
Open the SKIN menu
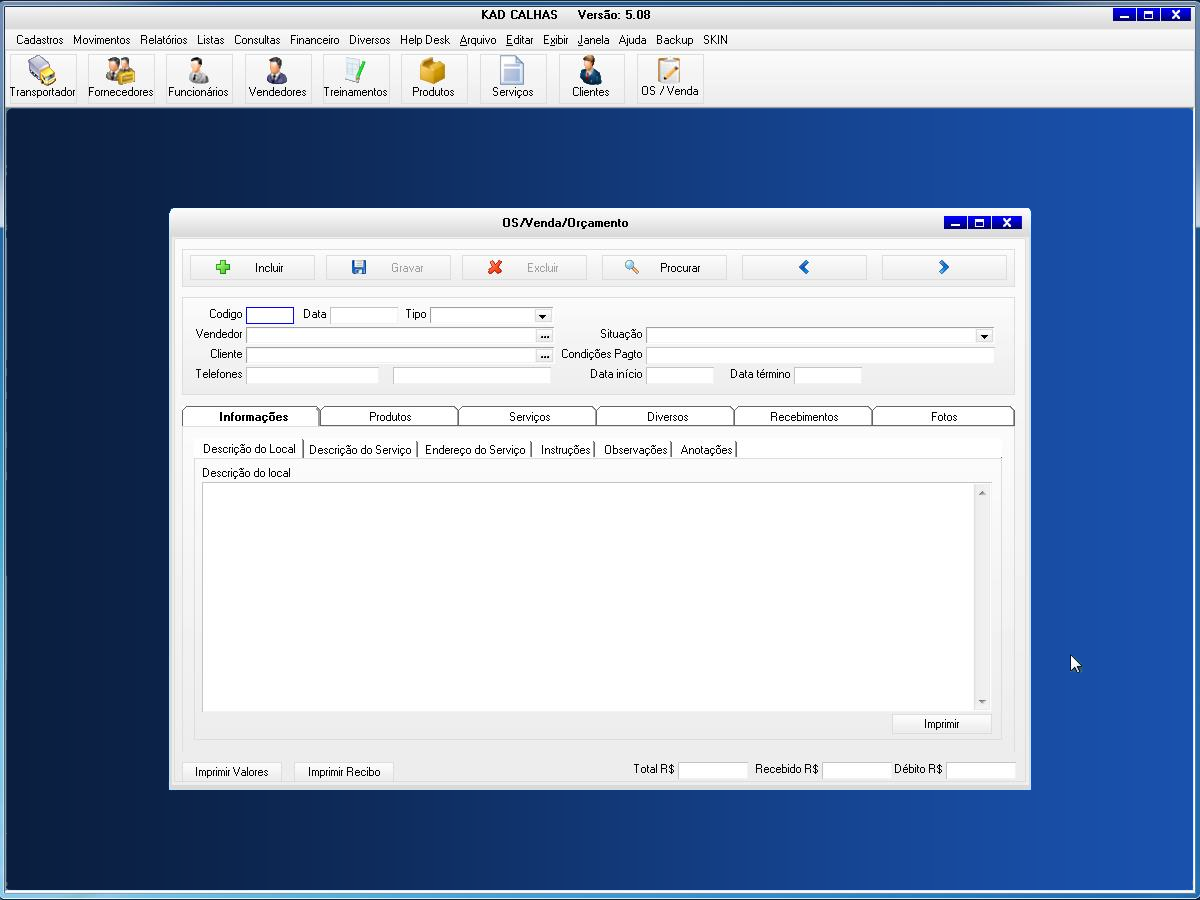715,40
